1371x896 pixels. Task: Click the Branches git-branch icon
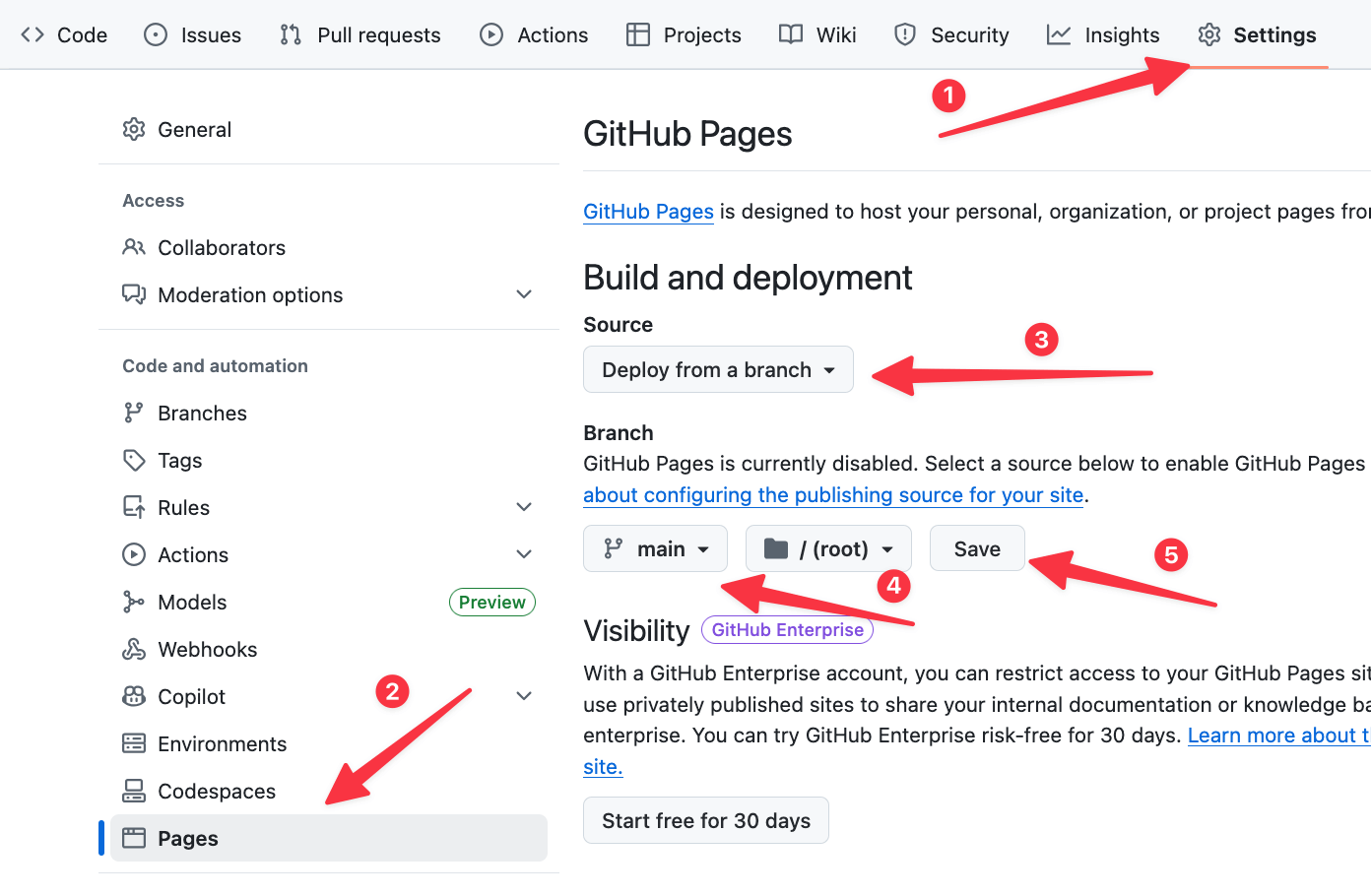pyautogui.click(x=134, y=413)
